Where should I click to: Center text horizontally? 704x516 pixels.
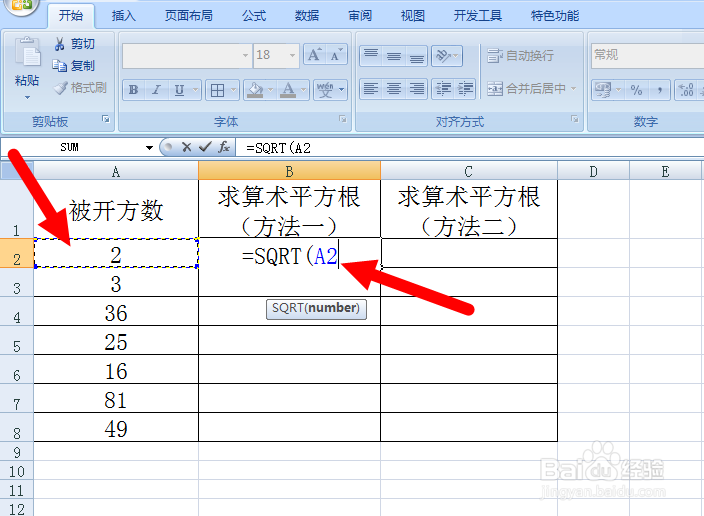pyautogui.click(x=394, y=89)
